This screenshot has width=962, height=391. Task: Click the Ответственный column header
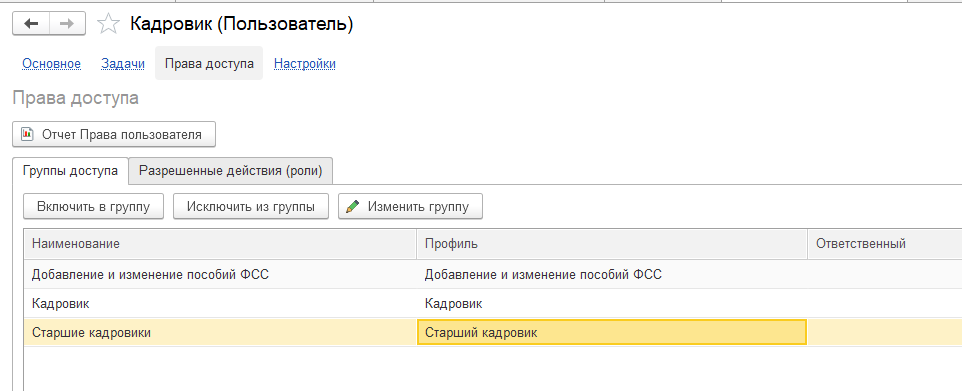[884, 244]
